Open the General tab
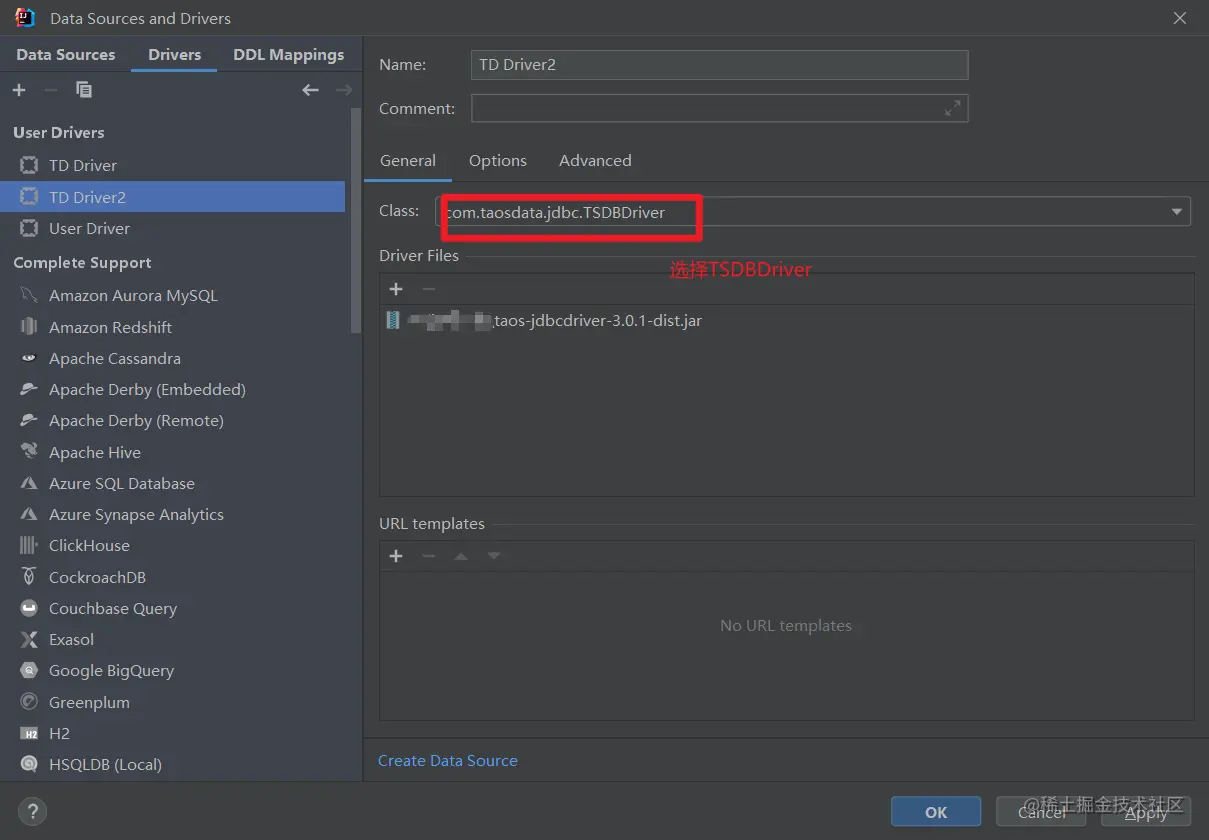 coord(408,161)
